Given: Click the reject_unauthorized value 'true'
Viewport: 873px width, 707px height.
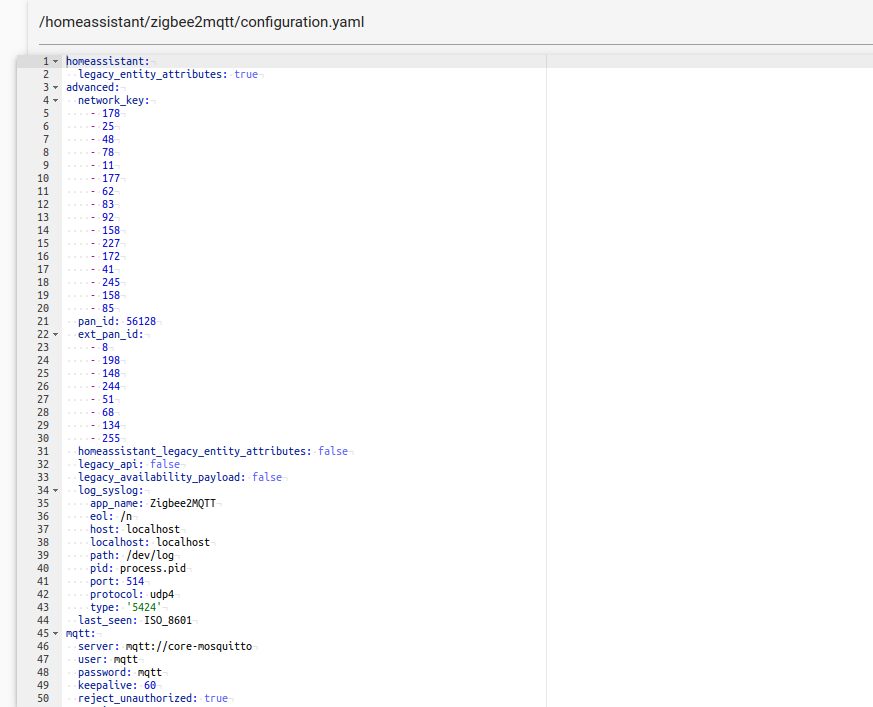Looking at the screenshot, I should [216, 699].
